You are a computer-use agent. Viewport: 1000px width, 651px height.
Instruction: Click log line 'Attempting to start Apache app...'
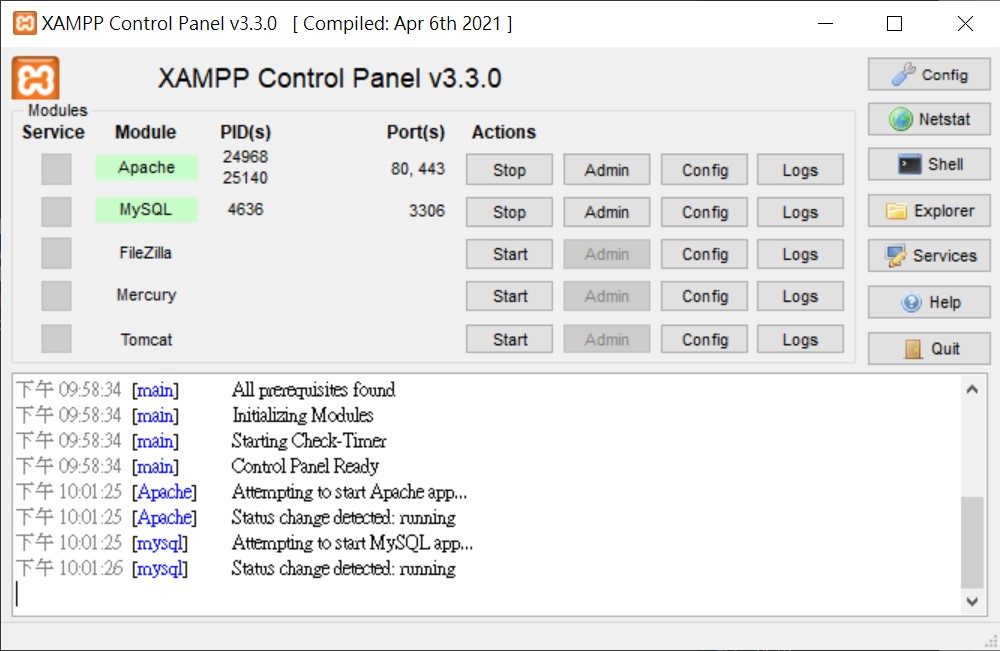click(349, 492)
